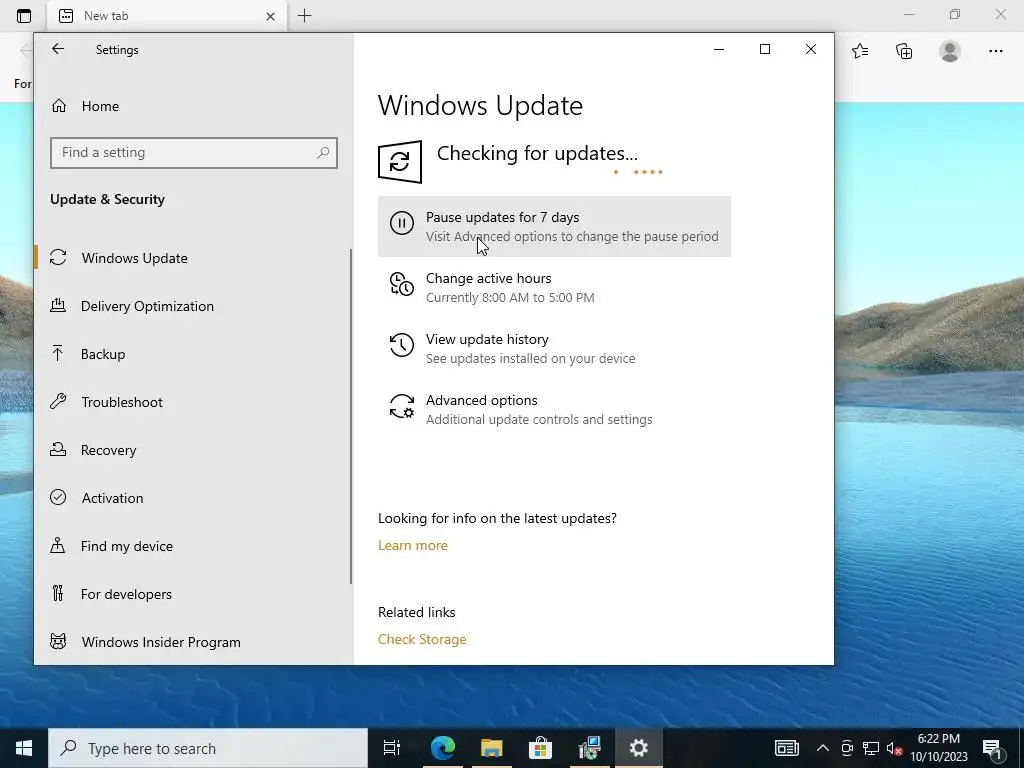Open Delivery Optimization settings
1024x768 pixels.
[x=193, y=306]
